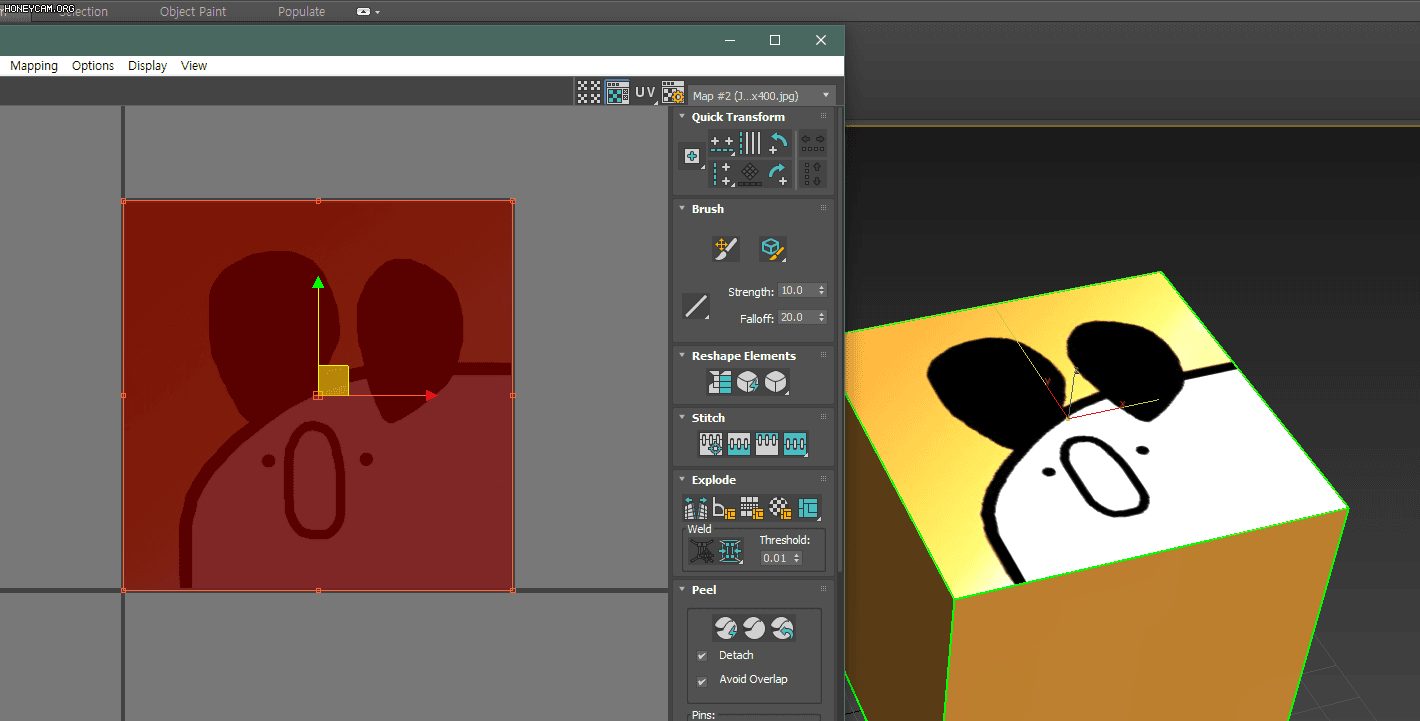Viewport: 1420px width, 721px height.
Task: Open the Map #2 texture dropdown
Action: (x=762, y=95)
